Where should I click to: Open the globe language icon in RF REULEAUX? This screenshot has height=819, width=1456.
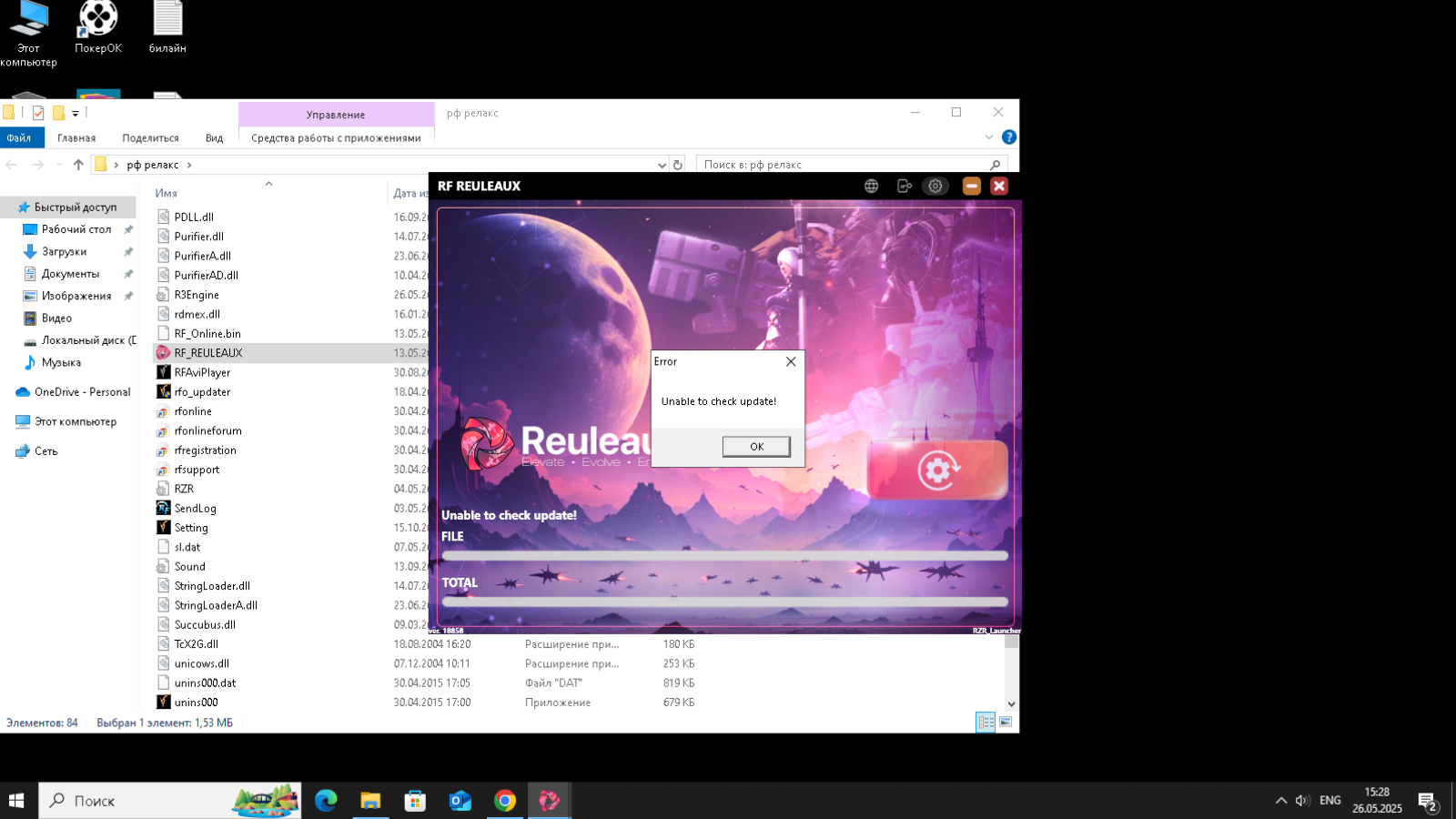point(872,186)
